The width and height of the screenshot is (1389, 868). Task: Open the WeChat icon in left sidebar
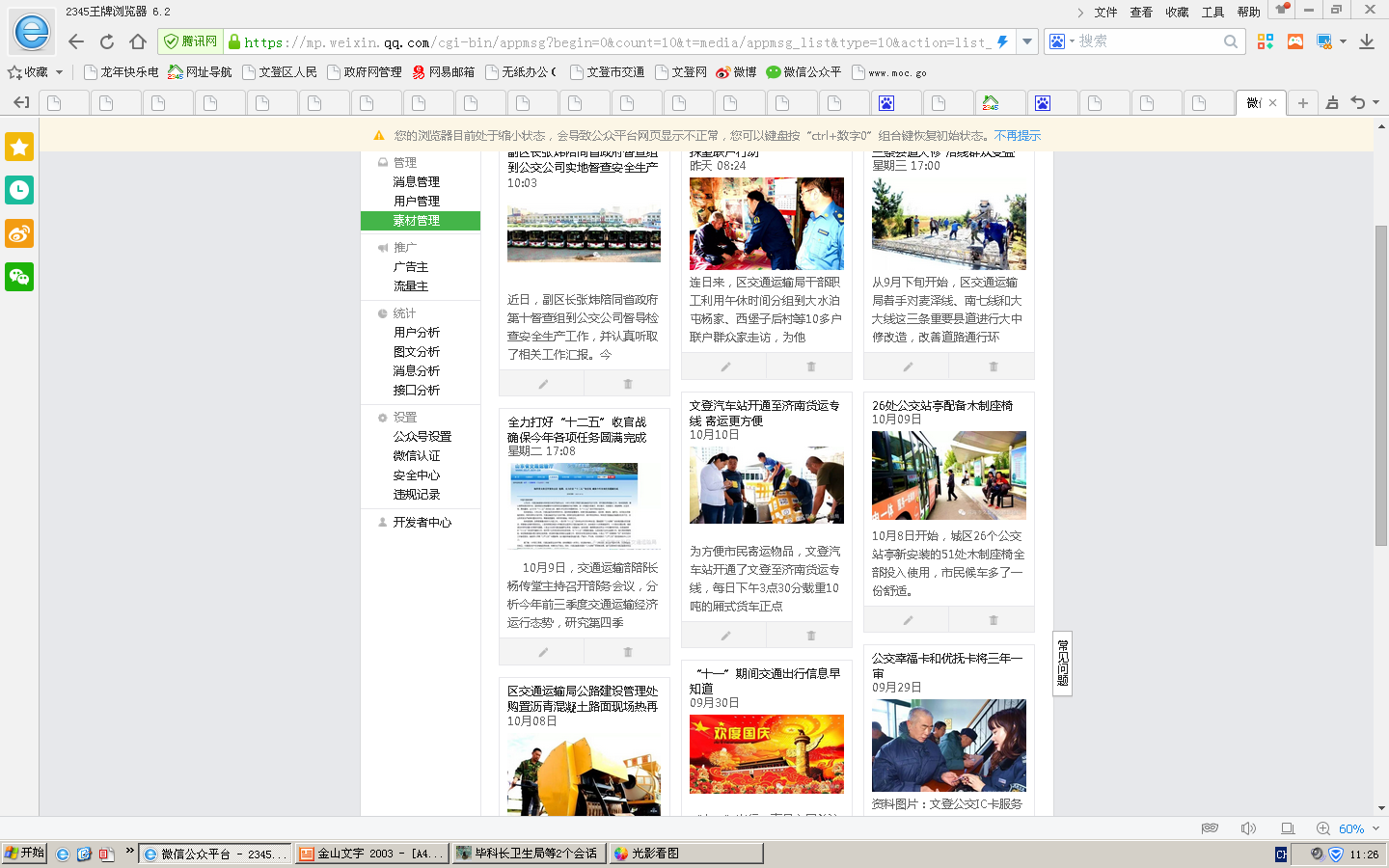click(19, 277)
